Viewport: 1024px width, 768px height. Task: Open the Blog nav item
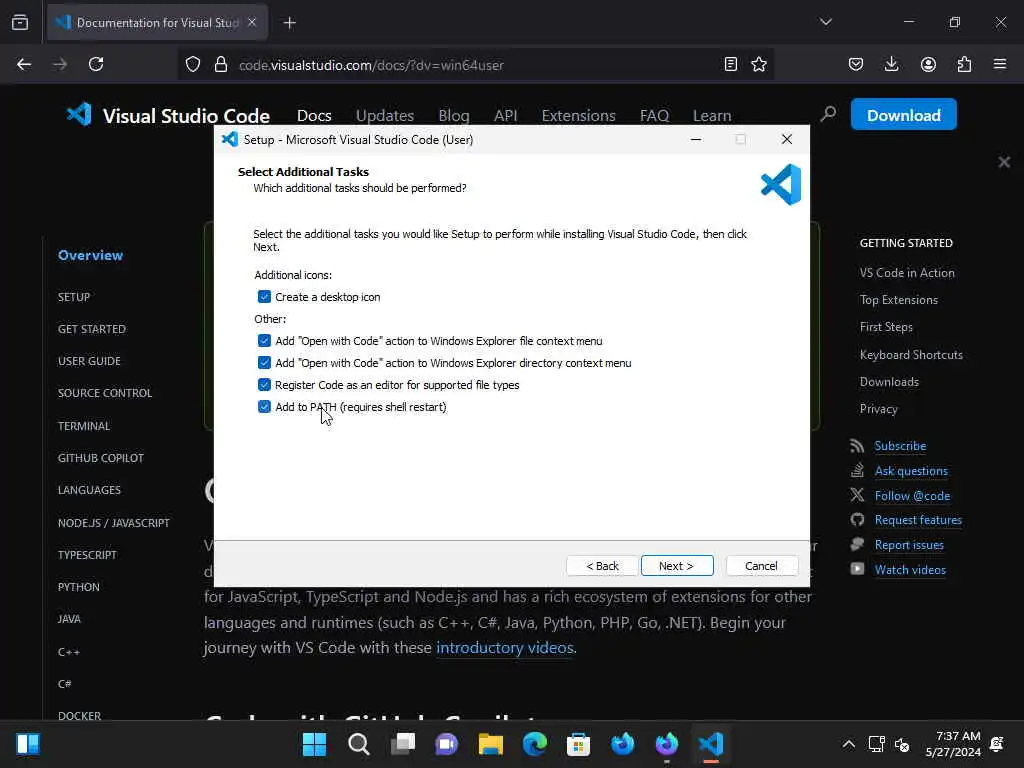454,116
